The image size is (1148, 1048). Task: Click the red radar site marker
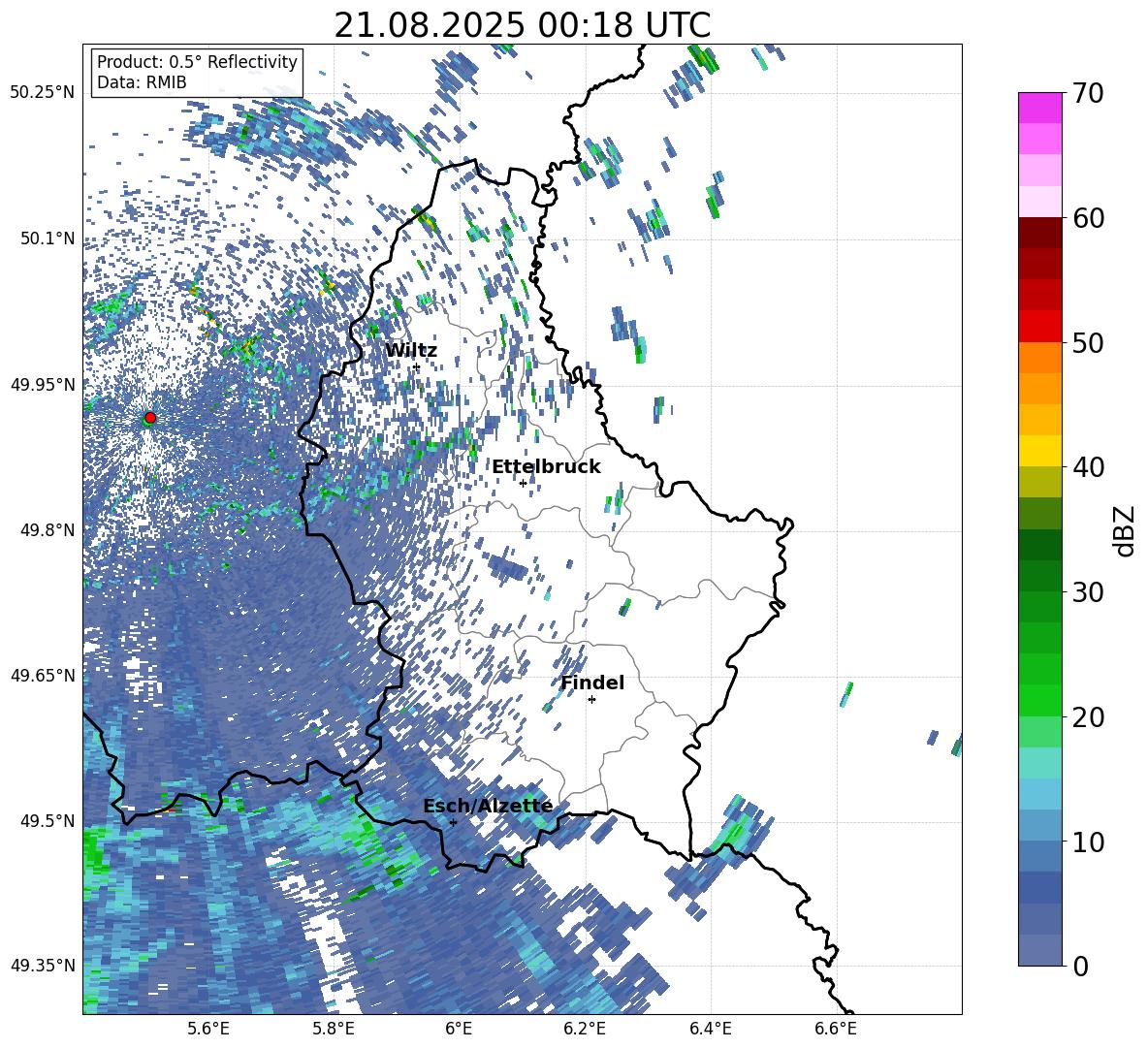coord(150,417)
